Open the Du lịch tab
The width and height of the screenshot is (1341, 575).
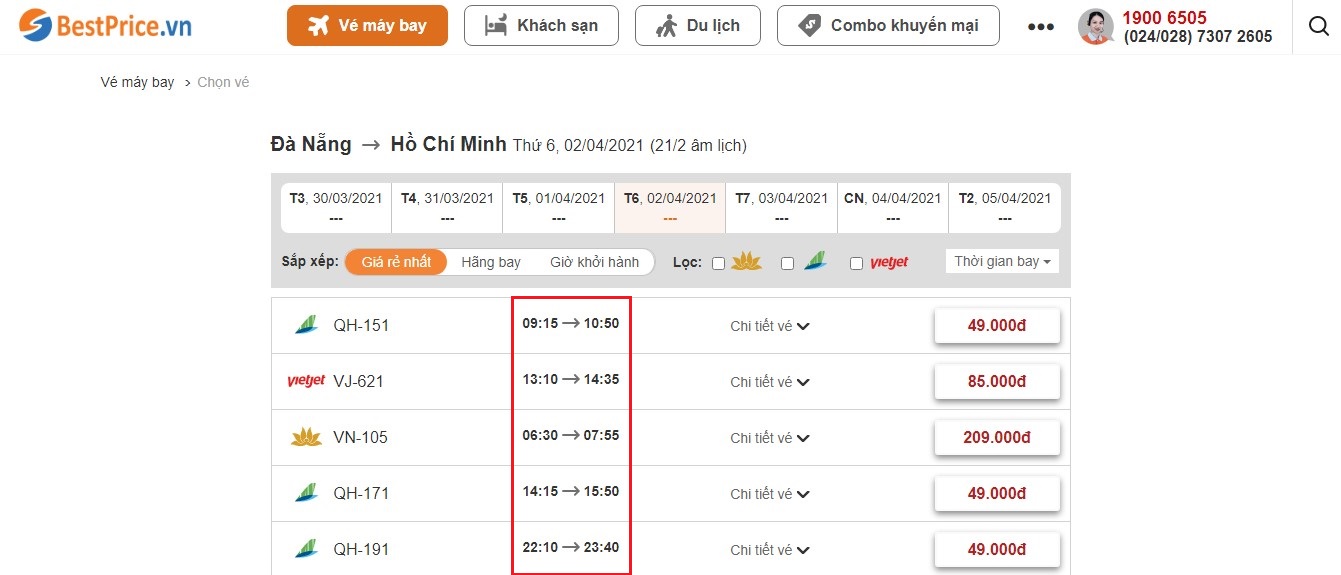coord(697,26)
